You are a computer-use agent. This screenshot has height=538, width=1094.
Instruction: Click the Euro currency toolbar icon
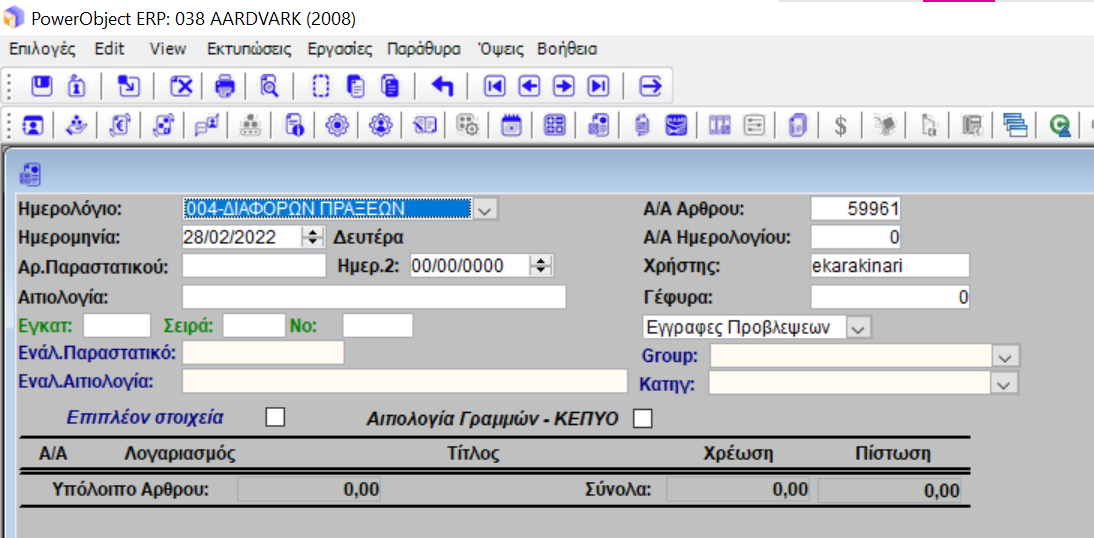click(x=120, y=126)
